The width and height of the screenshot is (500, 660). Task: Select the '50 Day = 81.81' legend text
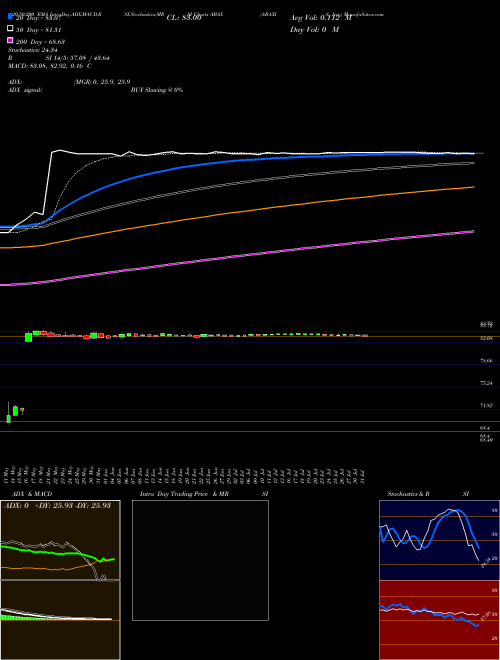pos(38,30)
